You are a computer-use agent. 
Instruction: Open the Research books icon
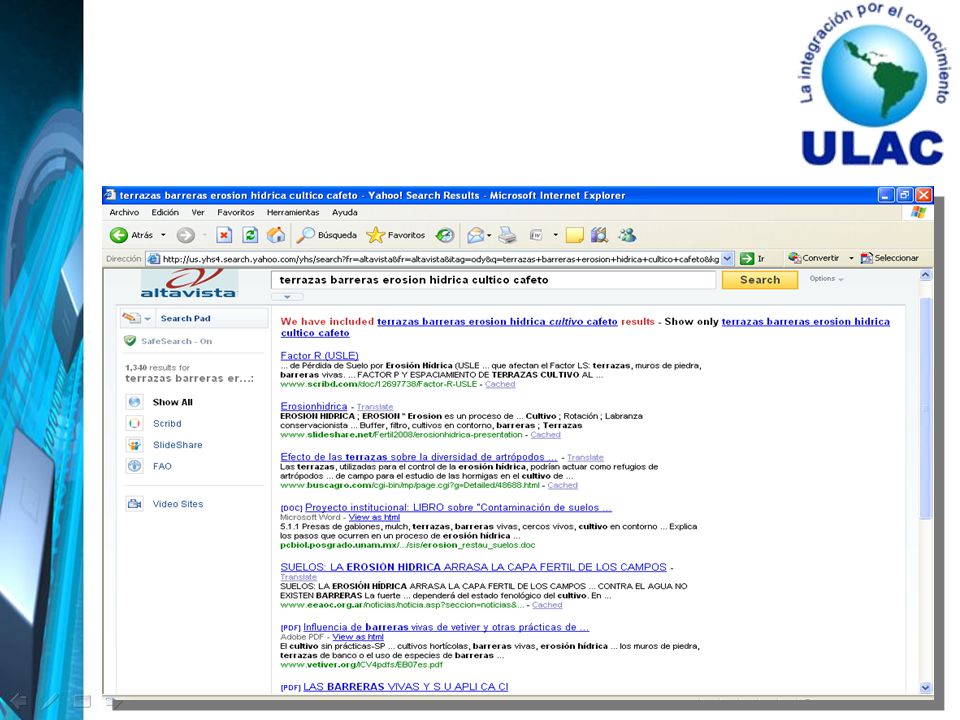coord(599,235)
